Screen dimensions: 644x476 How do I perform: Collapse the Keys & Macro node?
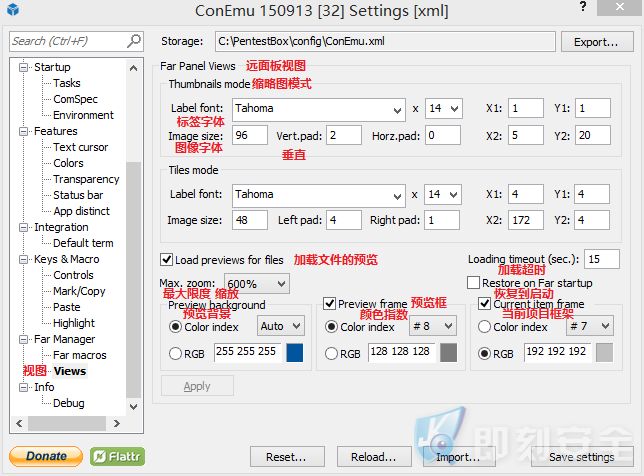pyautogui.click(x=24, y=259)
